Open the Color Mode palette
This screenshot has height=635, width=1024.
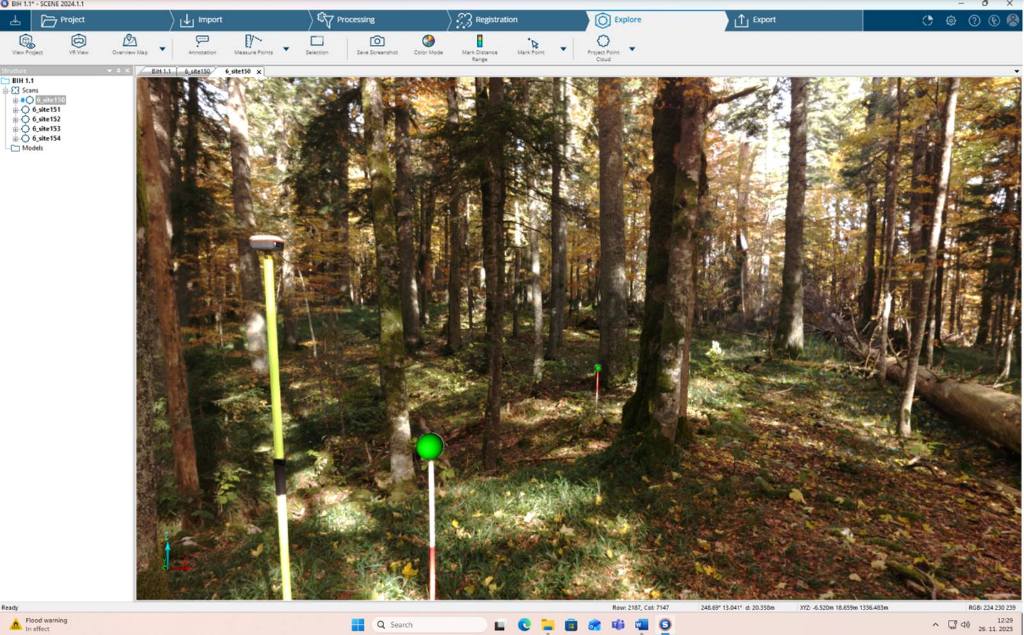point(428,44)
